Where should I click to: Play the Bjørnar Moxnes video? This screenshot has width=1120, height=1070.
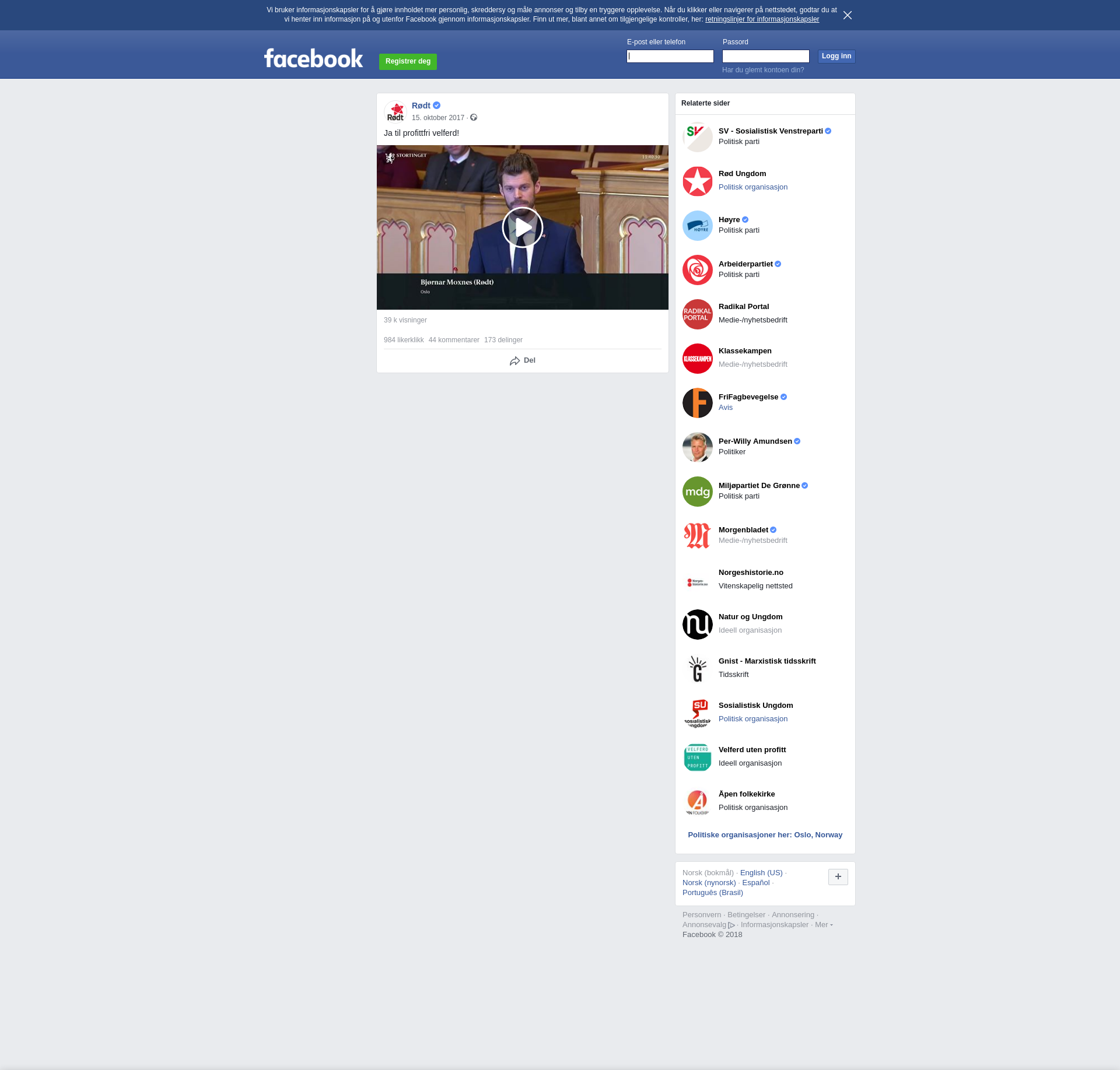click(x=522, y=227)
